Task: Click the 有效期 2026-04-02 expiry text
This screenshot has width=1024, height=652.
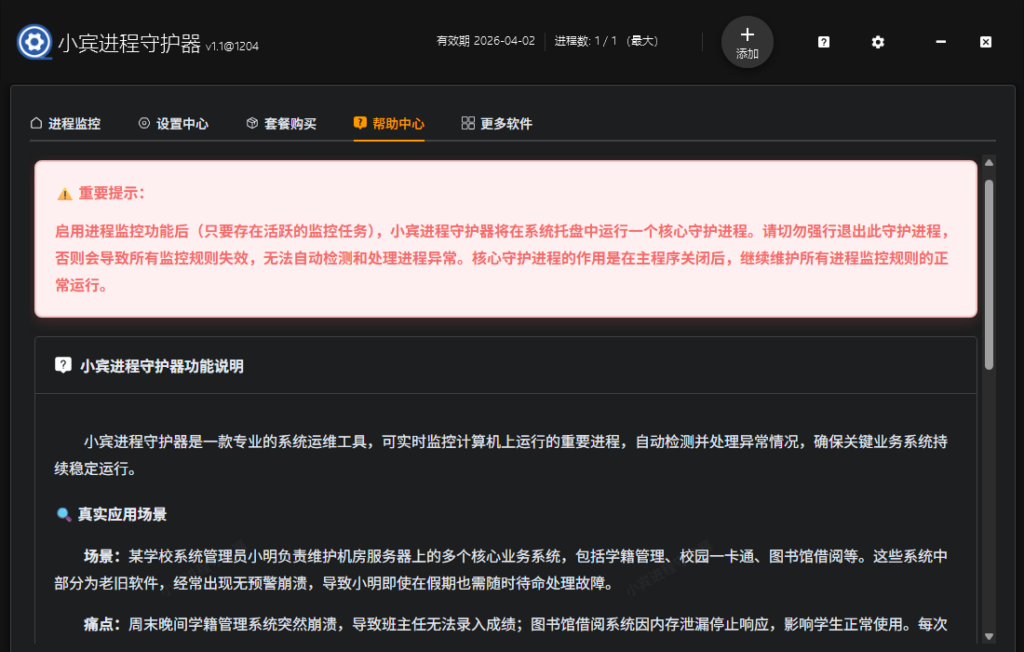Action: 486,42
